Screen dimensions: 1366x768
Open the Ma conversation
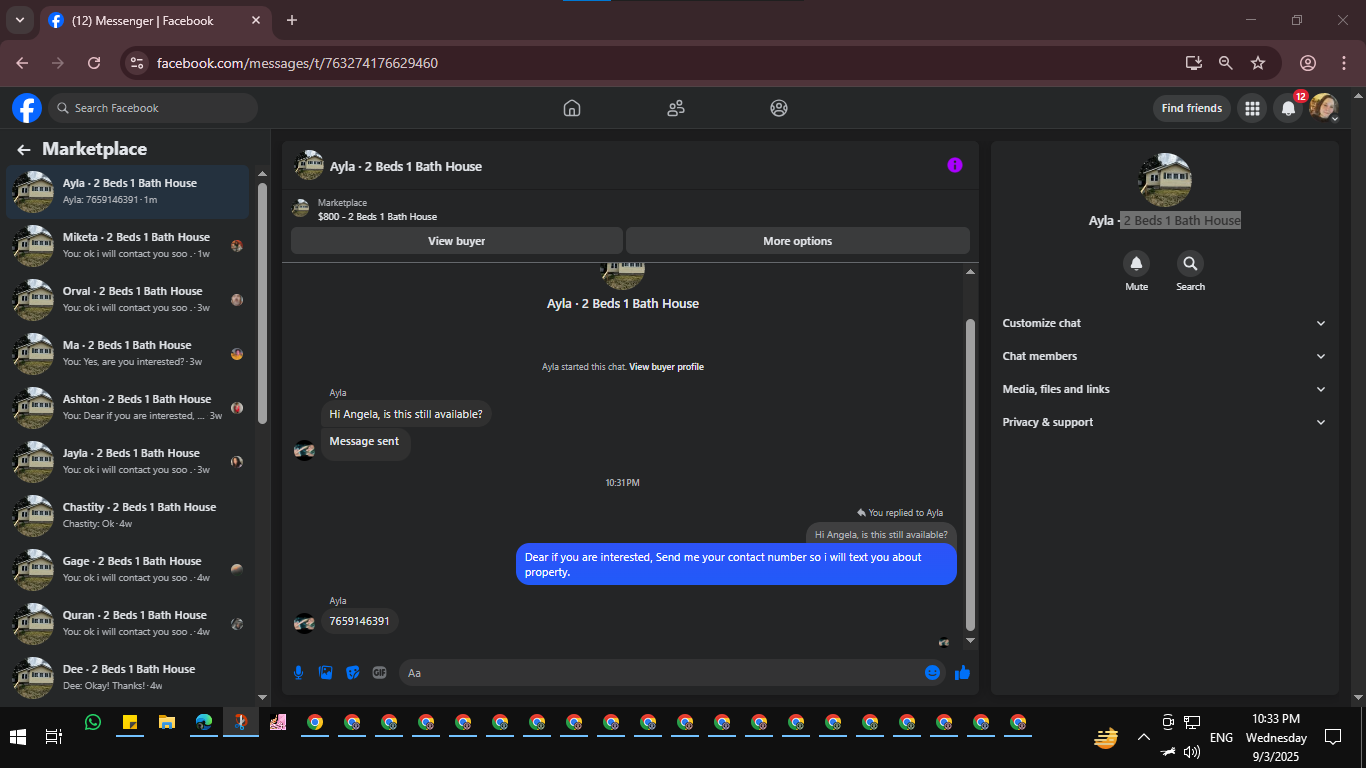[x=128, y=353]
